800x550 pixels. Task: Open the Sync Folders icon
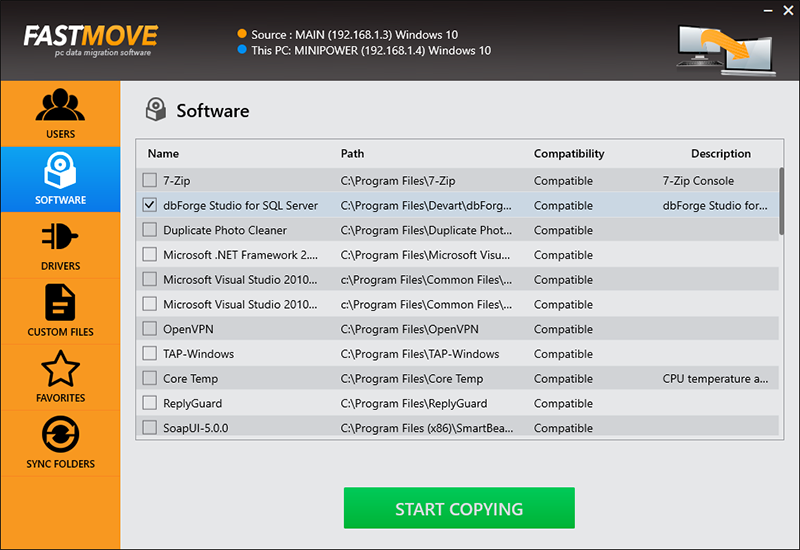60,435
